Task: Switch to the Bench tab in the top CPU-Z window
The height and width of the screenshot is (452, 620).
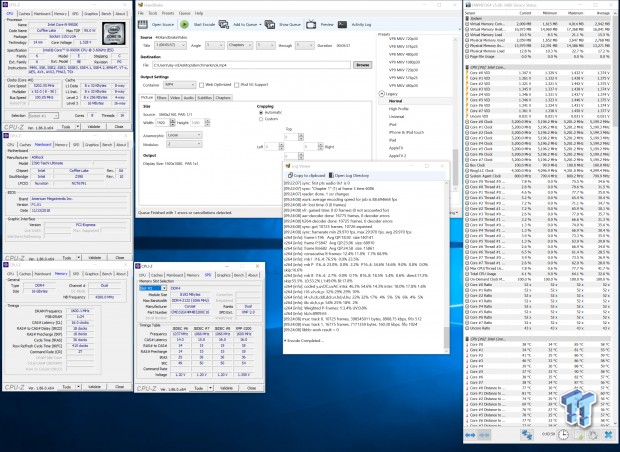Action: 106,13
